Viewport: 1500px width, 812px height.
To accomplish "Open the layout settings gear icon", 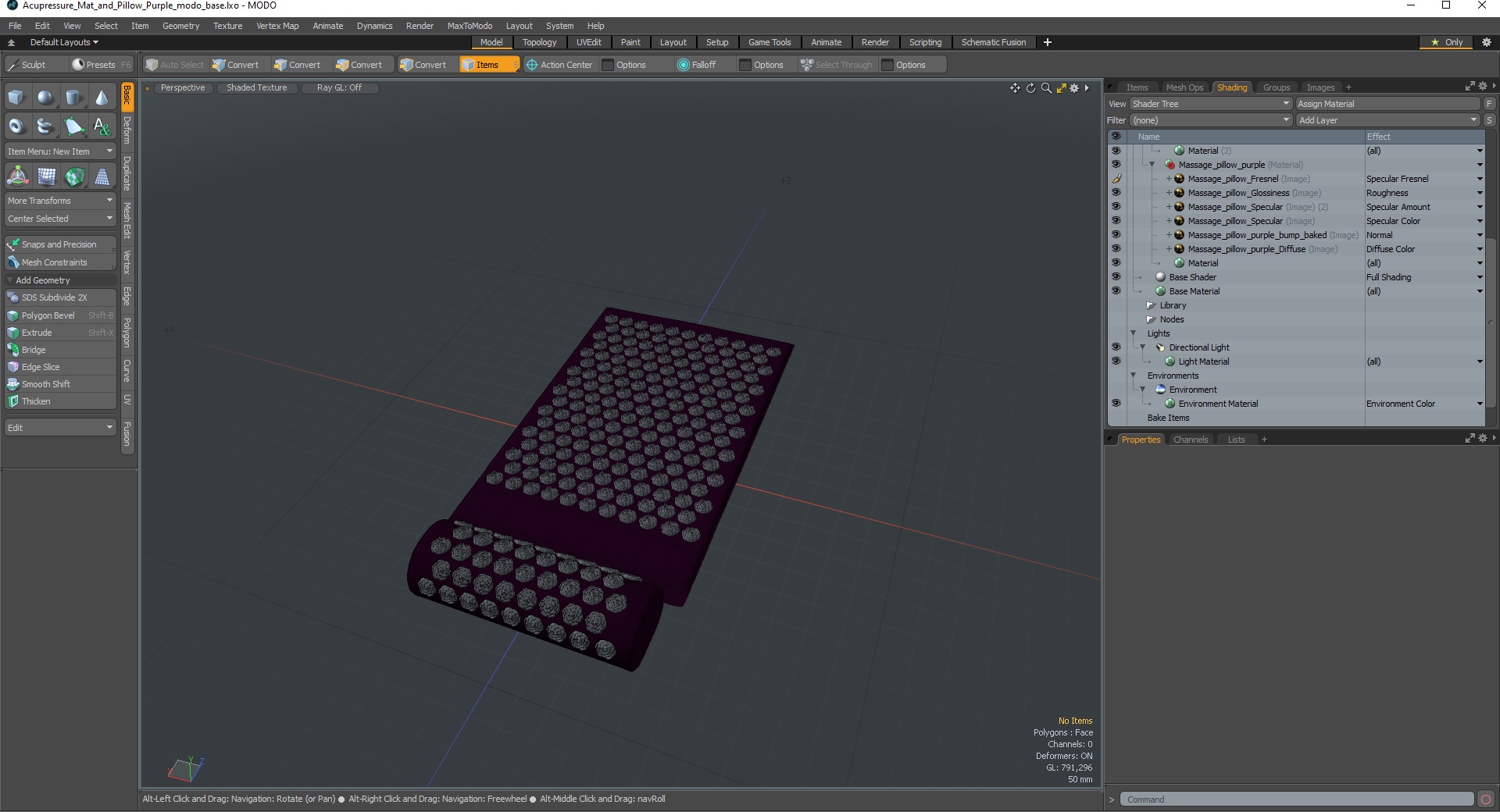I will click(1487, 42).
